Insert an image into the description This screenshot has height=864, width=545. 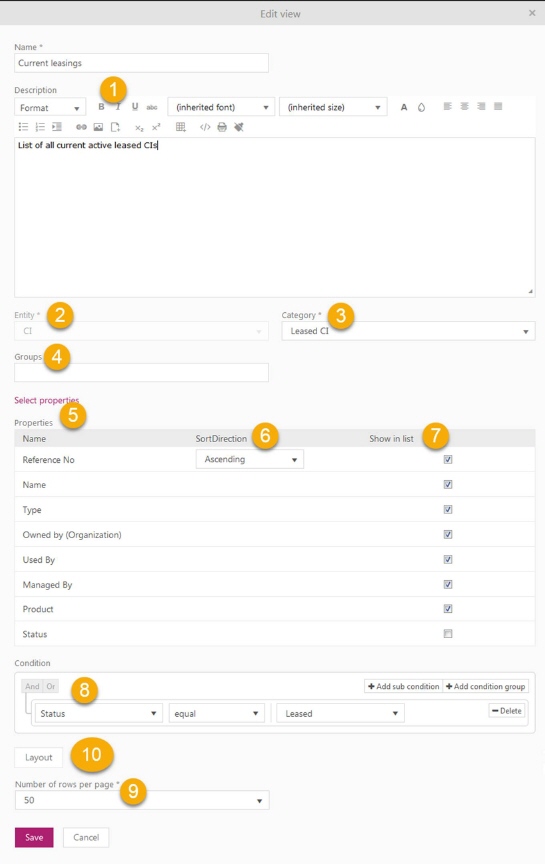[98, 127]
